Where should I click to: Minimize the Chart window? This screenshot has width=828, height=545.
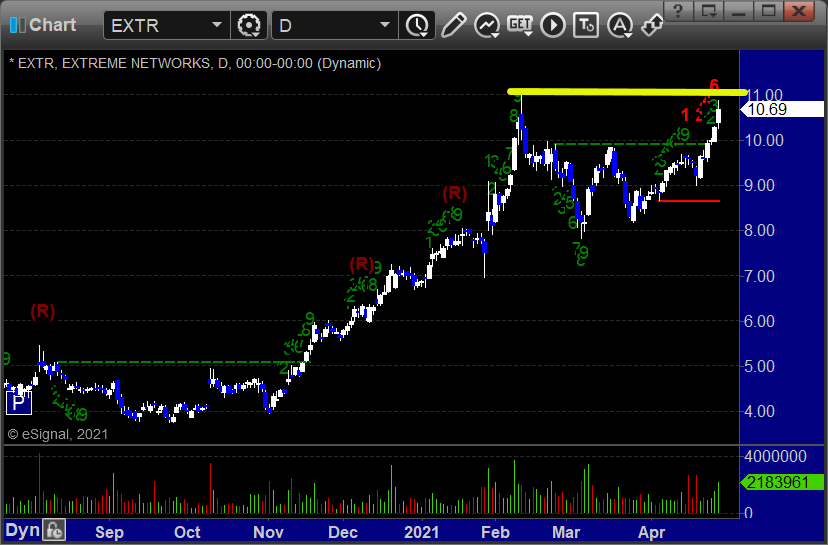tap(738, 11)
